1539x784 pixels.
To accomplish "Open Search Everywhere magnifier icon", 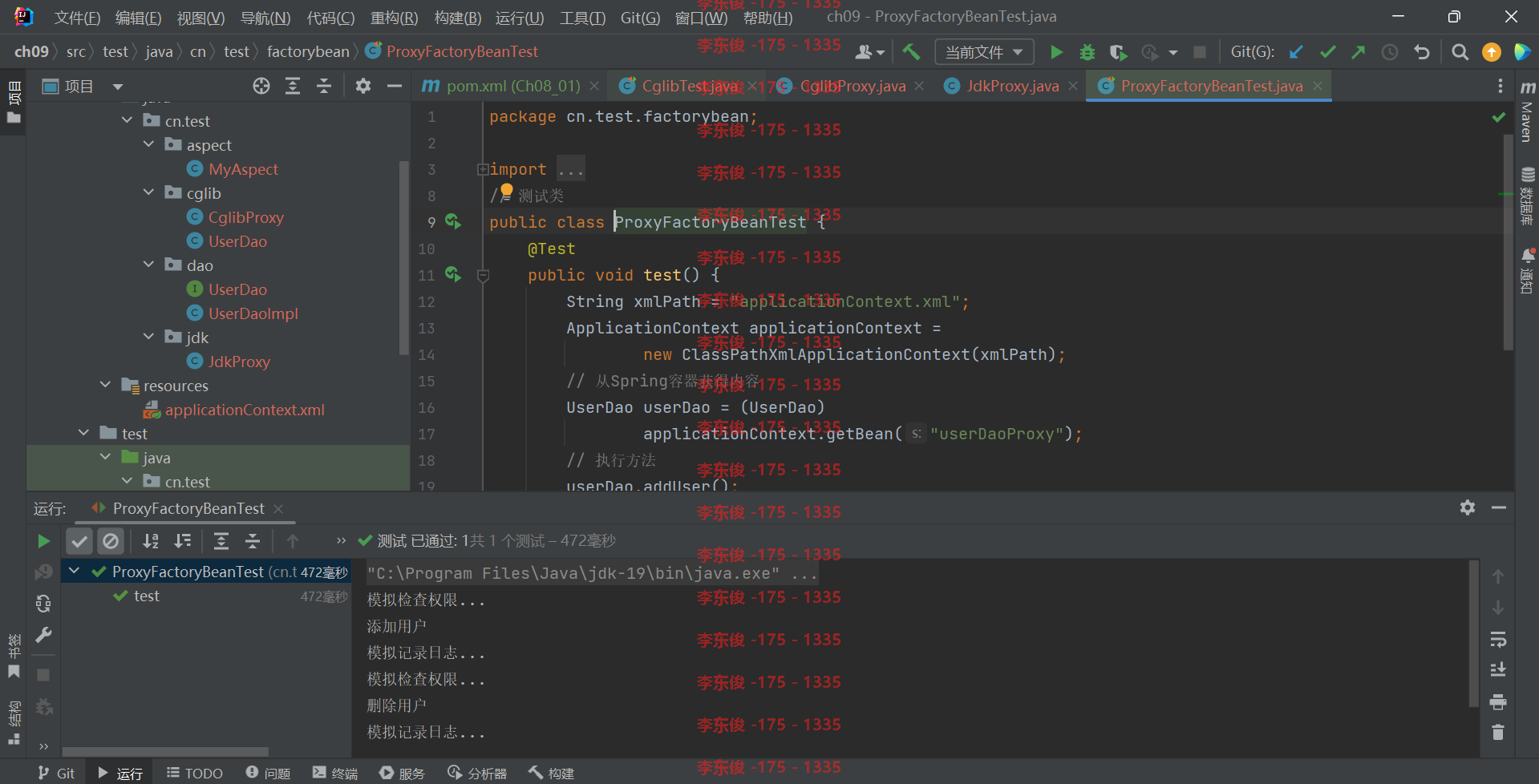I will [1460, 52].
